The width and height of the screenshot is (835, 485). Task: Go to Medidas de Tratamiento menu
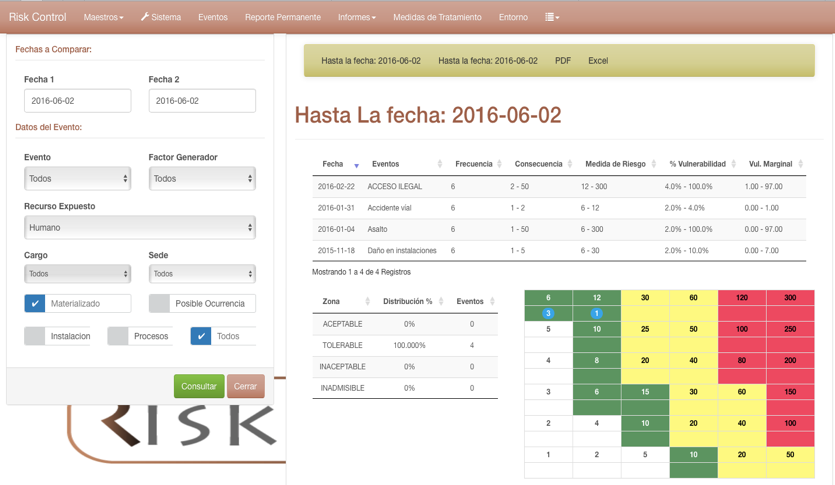436,17
